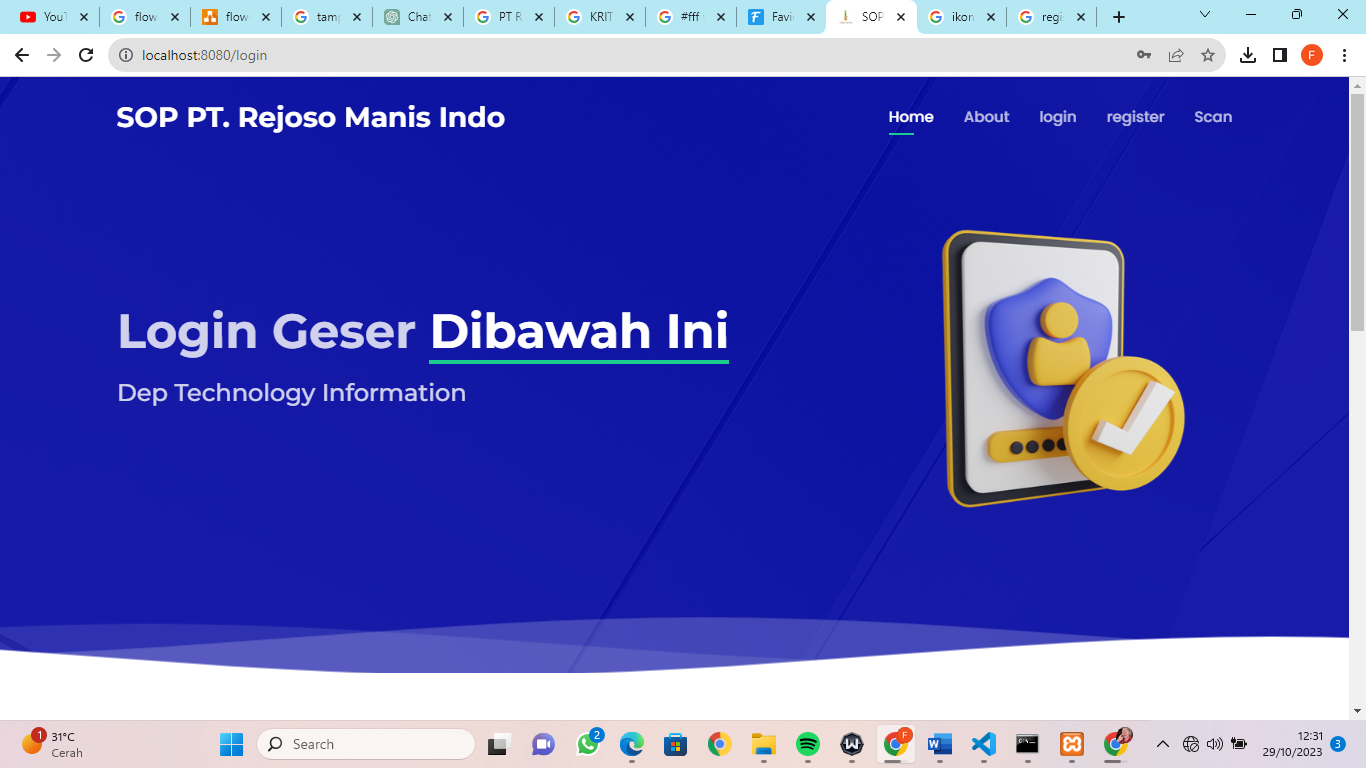This screenshot has height=768, width=1366.
Task: Bookmark this page with the star icon
Action: point(1208,55)
